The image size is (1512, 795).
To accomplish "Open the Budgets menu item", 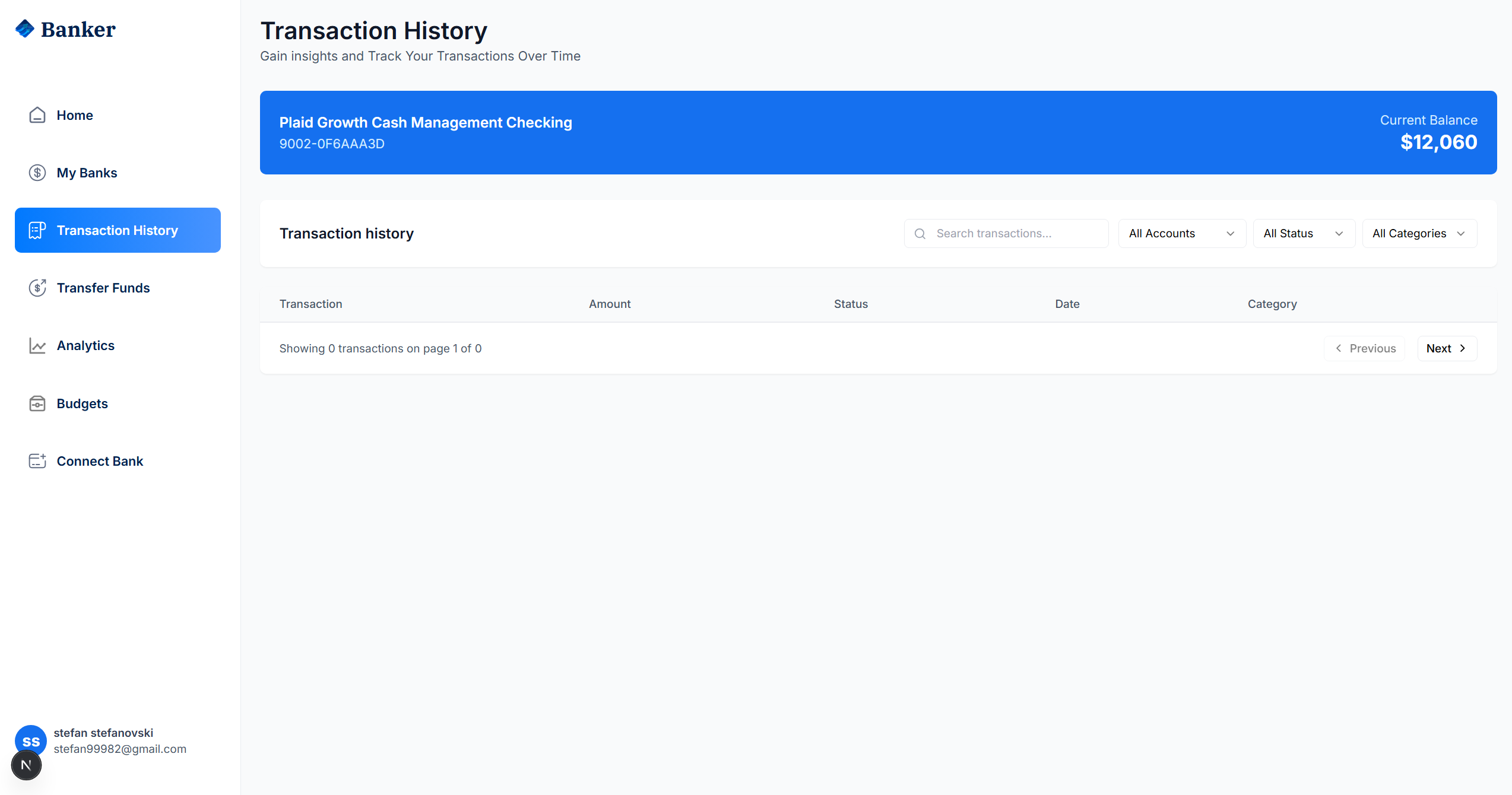I will (x=82, y=403).
